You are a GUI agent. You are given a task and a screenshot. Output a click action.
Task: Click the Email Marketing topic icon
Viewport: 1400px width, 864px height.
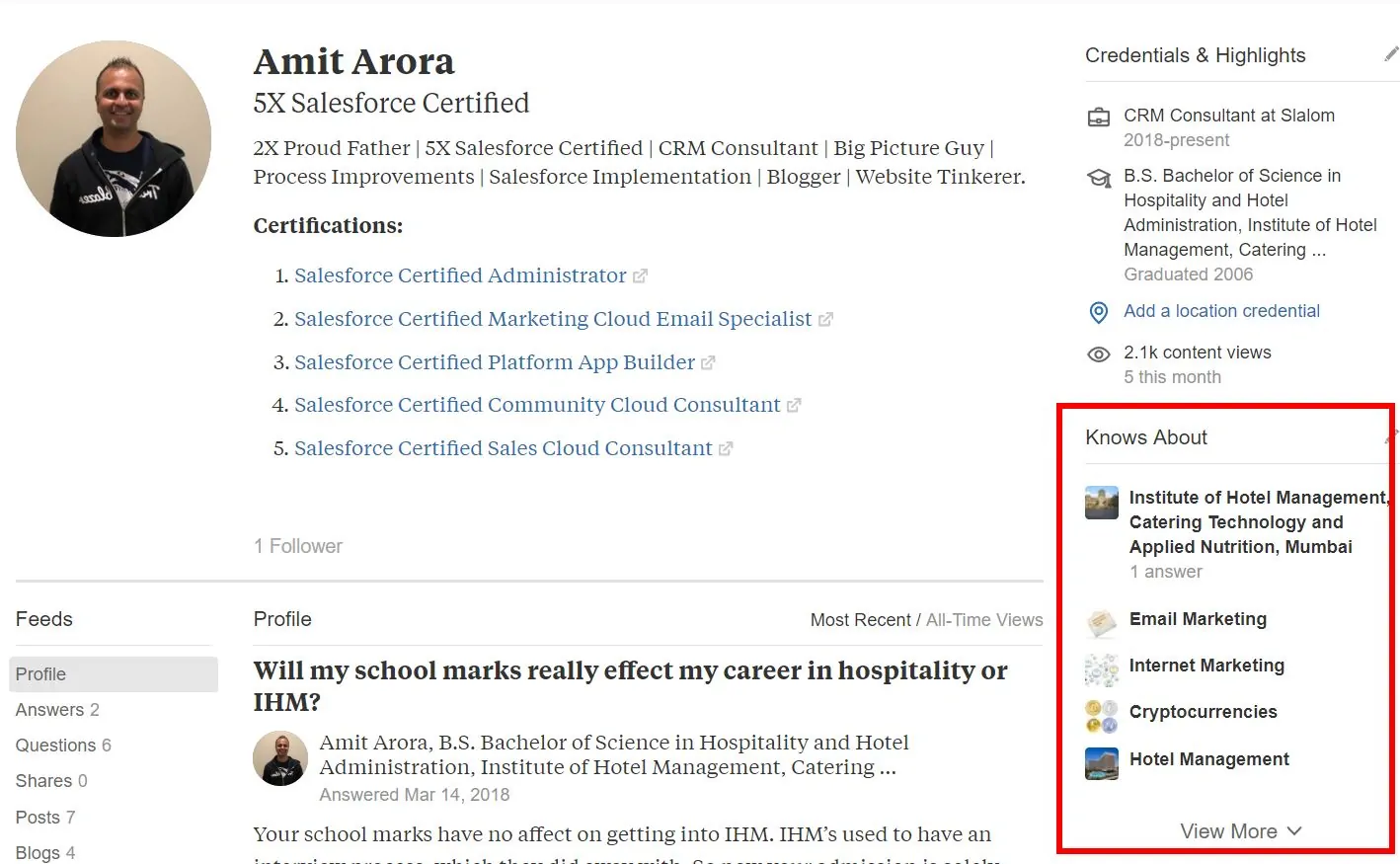pos(1101,622)
